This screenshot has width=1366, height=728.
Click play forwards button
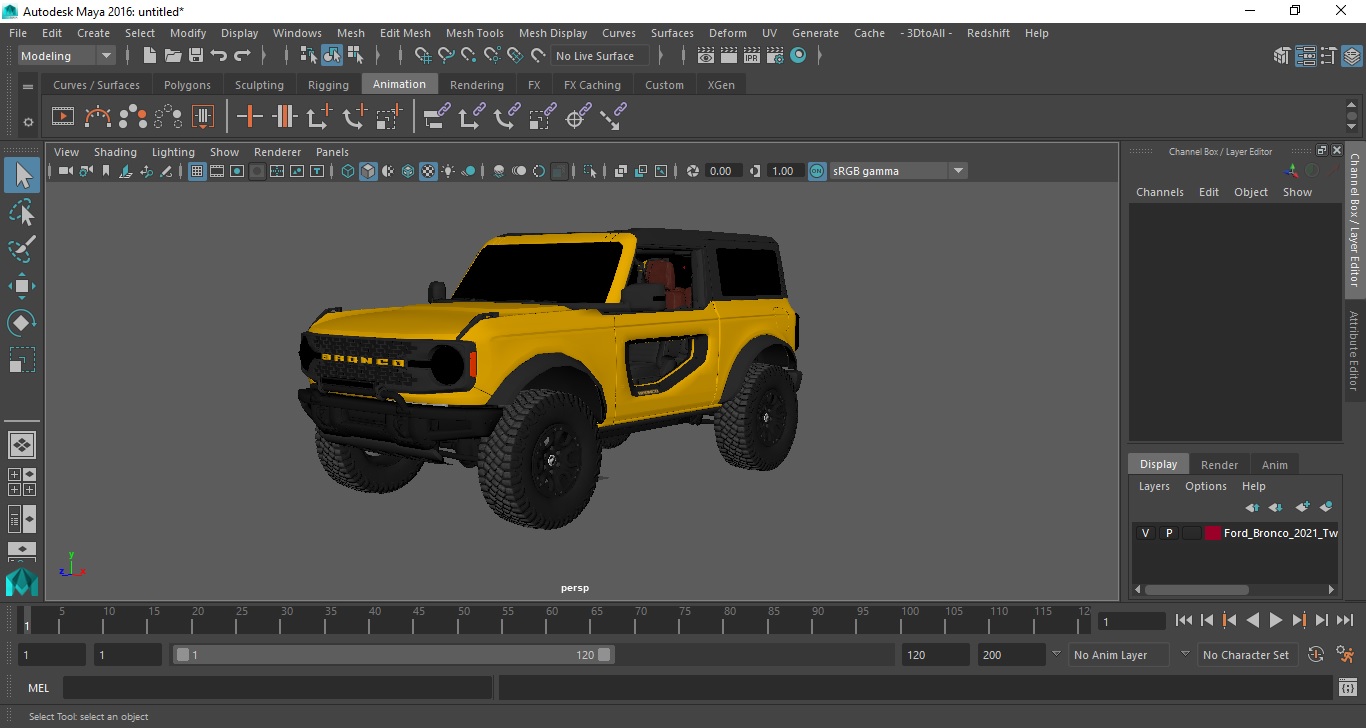(1276, 620)
